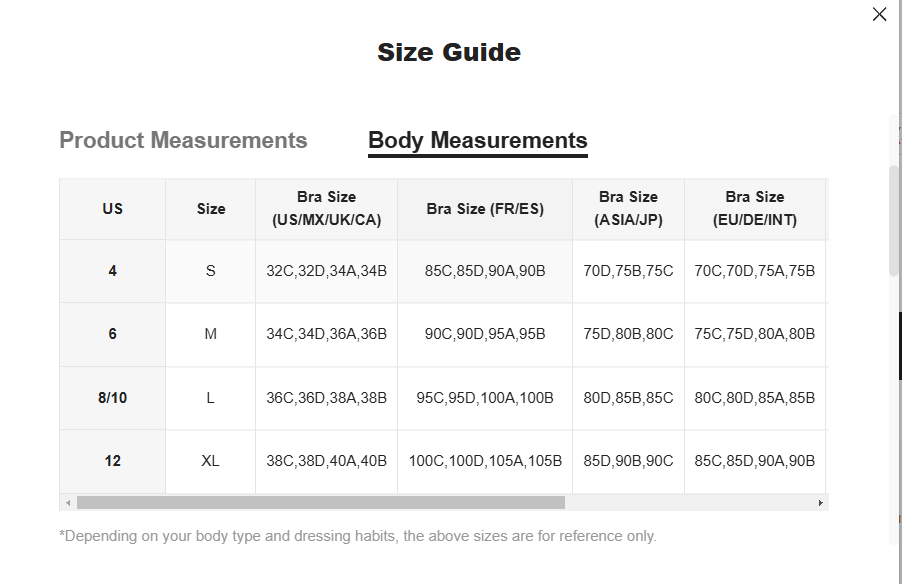Click the Bra Size (FR/ES) header
The height and width of the screenshot is (584, 902).
485,209
